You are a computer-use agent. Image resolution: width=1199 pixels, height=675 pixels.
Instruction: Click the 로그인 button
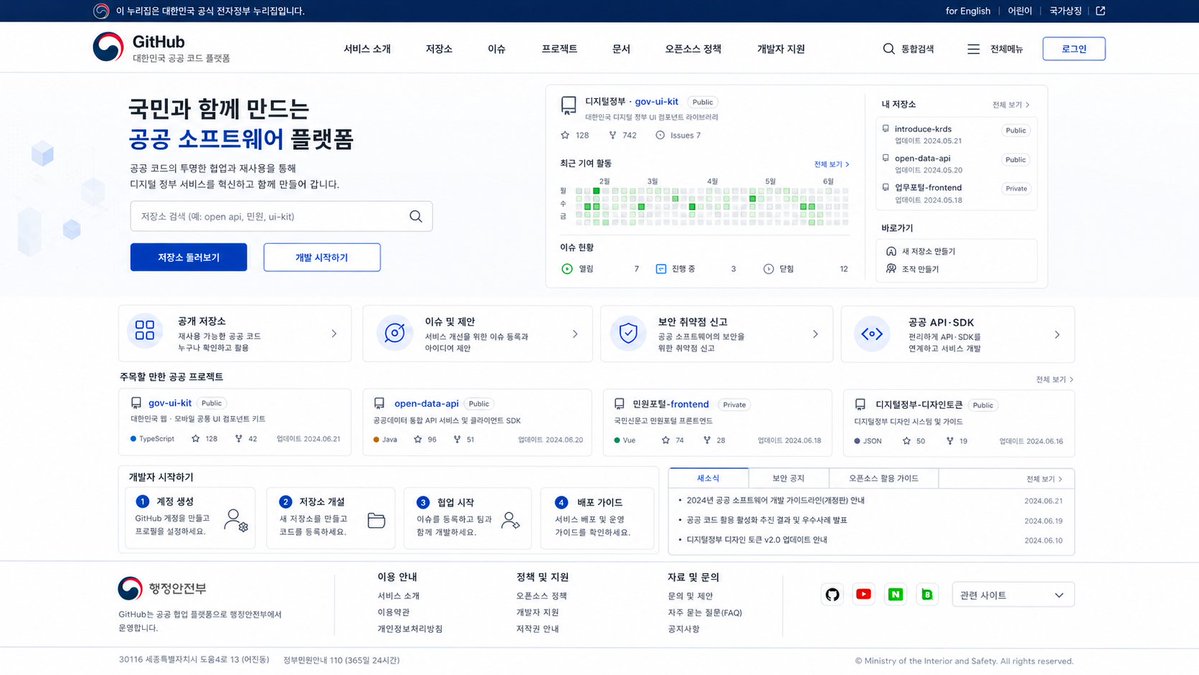pos(1074,49)
